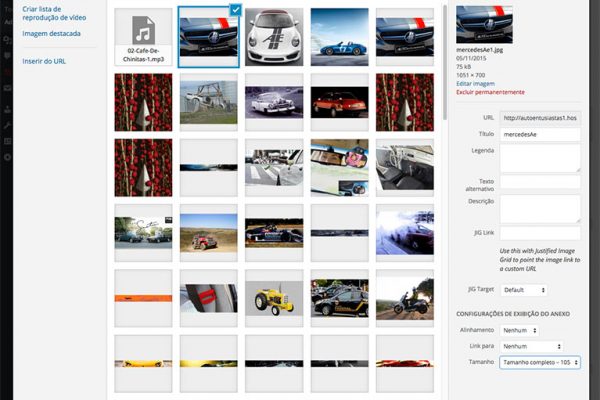Select the yellow tractor thumbnail

point(274,297)
